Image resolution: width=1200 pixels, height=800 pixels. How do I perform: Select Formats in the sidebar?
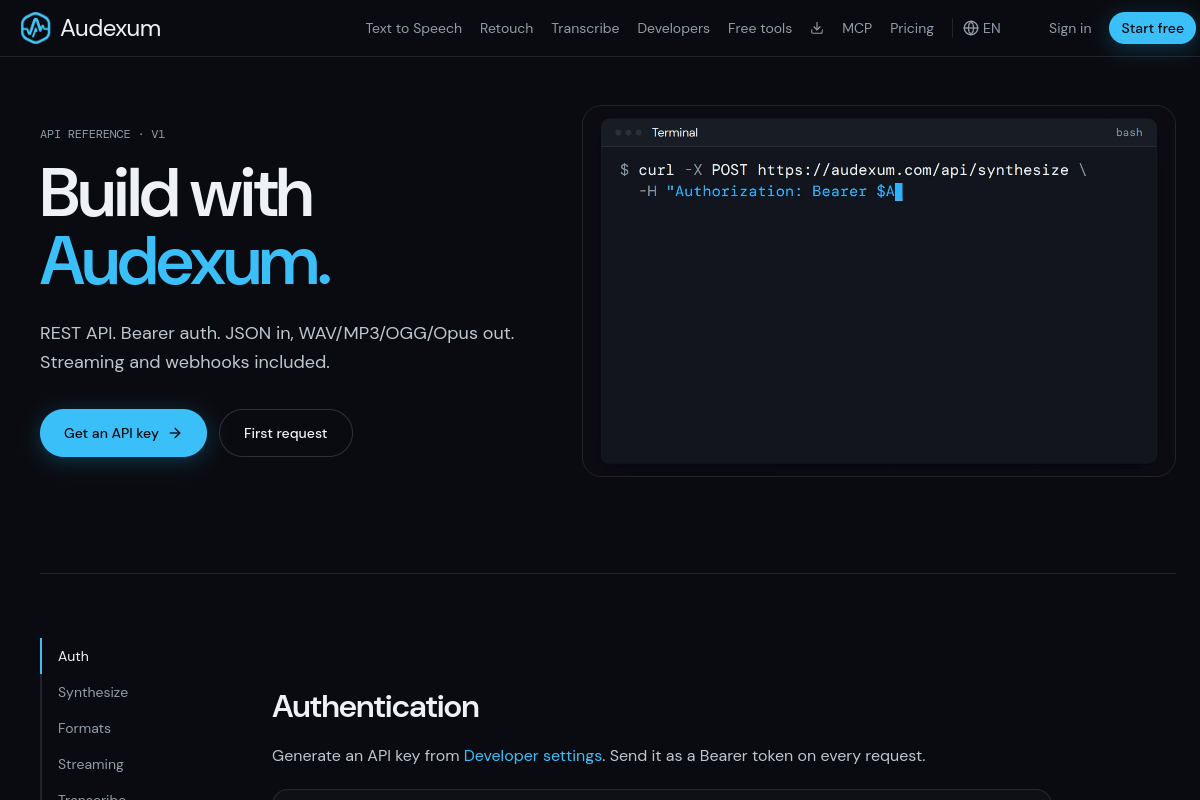pos(84,728)
